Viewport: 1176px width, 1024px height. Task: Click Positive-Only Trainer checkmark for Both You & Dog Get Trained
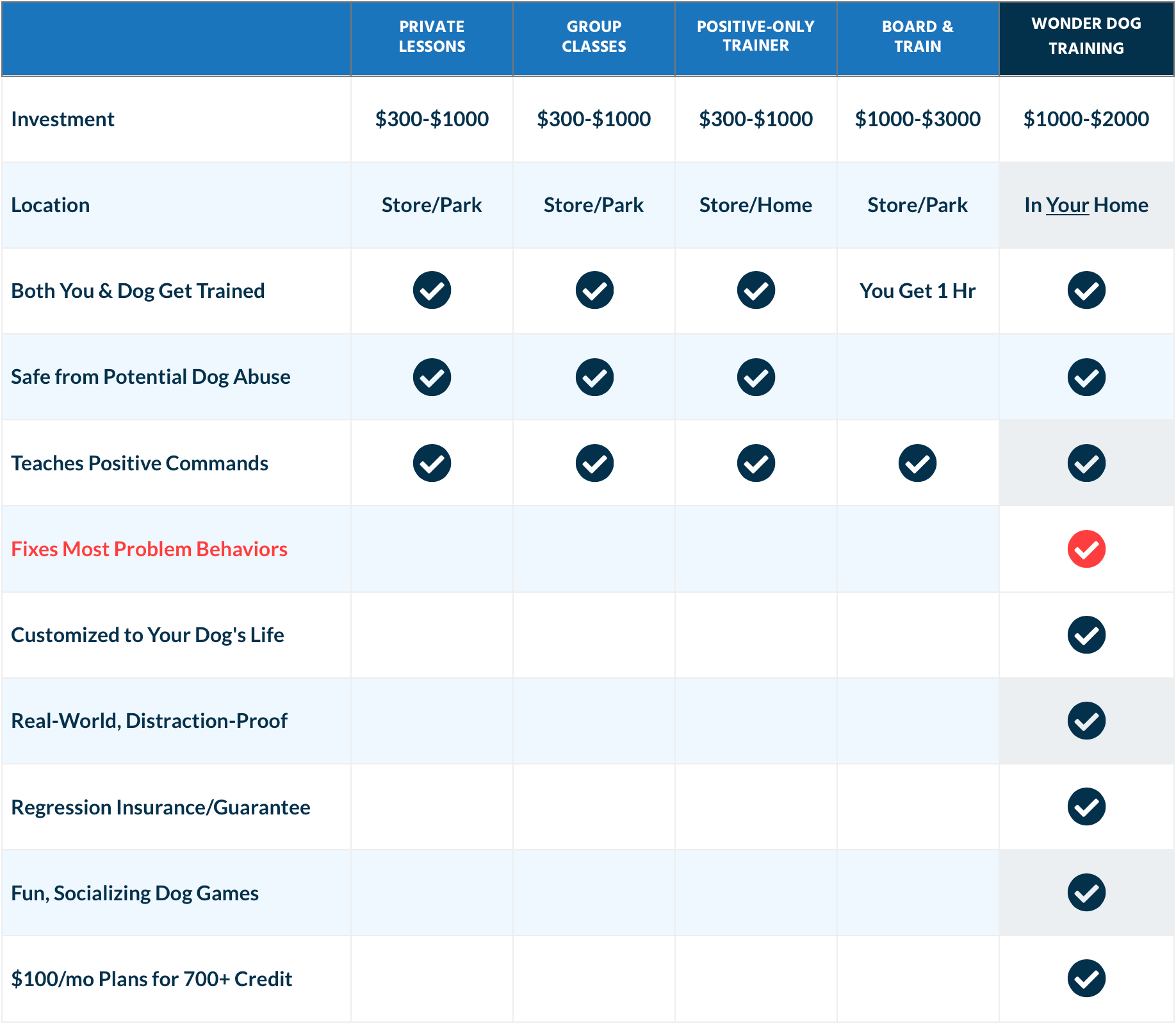point(756,290)
